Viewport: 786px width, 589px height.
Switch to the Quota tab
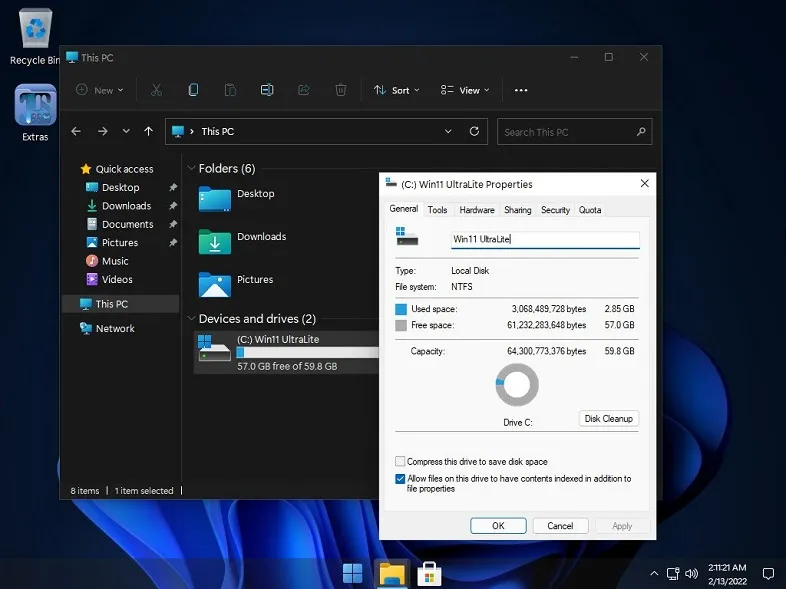coord(590,210)
